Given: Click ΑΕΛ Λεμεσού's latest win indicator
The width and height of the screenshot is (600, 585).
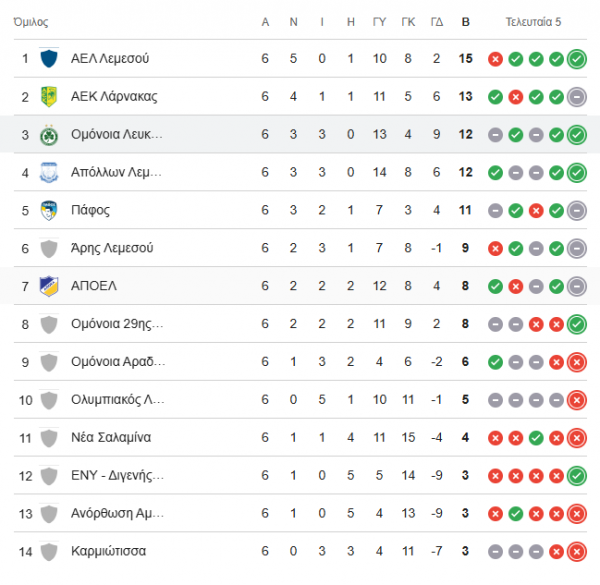Looking at the screenshot, I should (x=577, y=59).
